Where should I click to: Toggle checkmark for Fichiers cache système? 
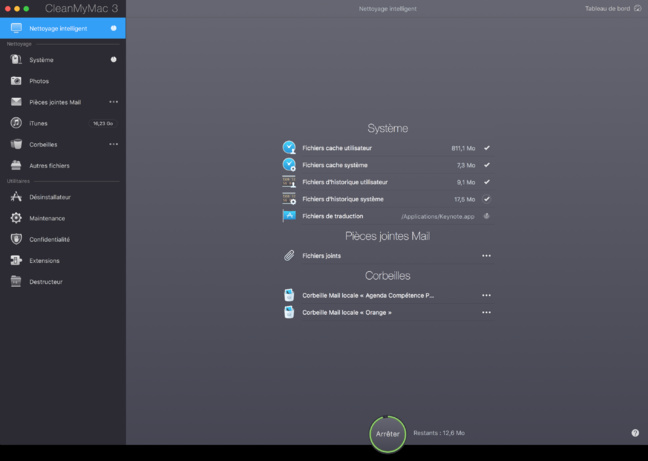pos(487,165)
